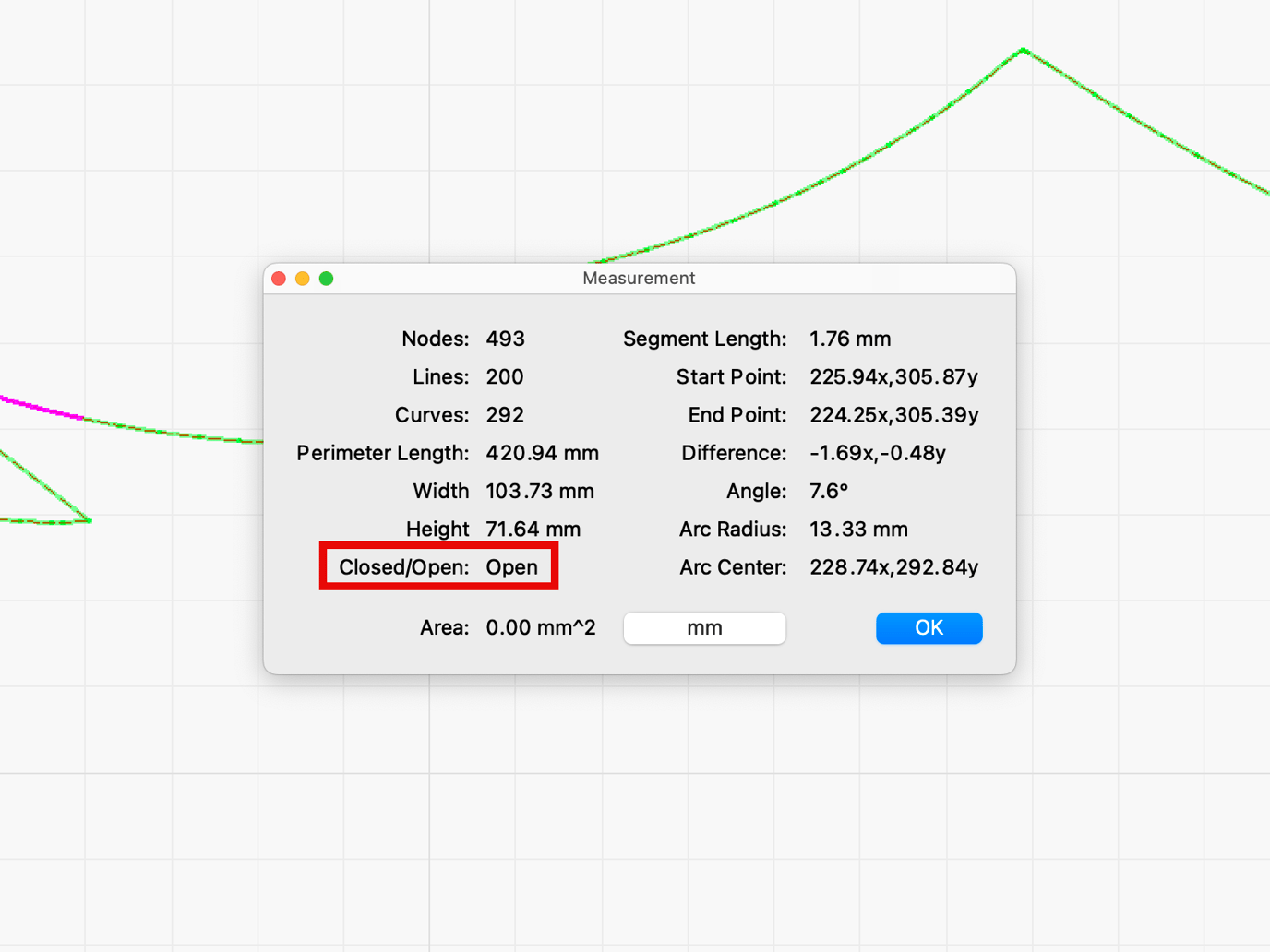The height and width of the screenshot is (952, 1270).
Task: Close the Measurement dialog with red button
Action: click(279, 279)
